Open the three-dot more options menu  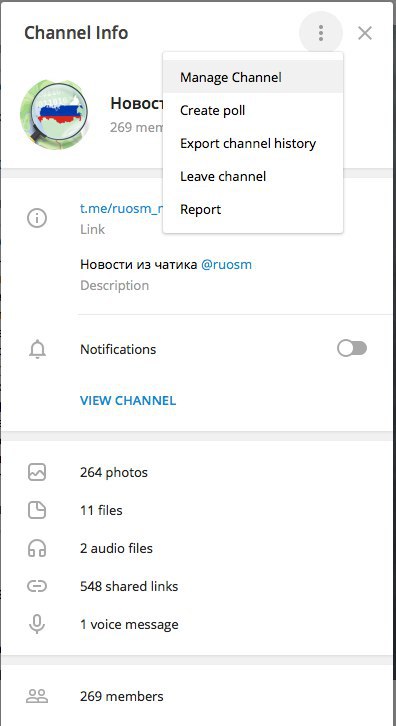point(321,33)
